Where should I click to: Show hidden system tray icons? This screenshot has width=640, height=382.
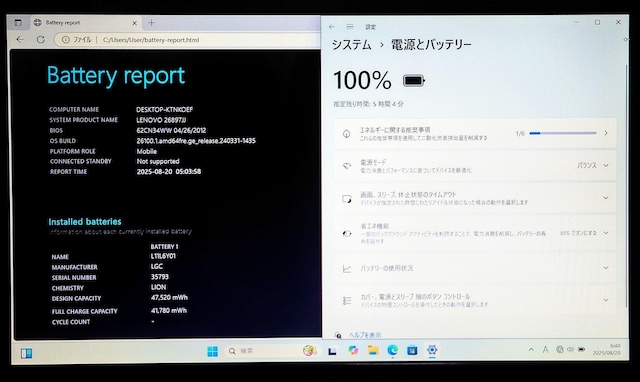pyautogui.click(x=531, y=350)
